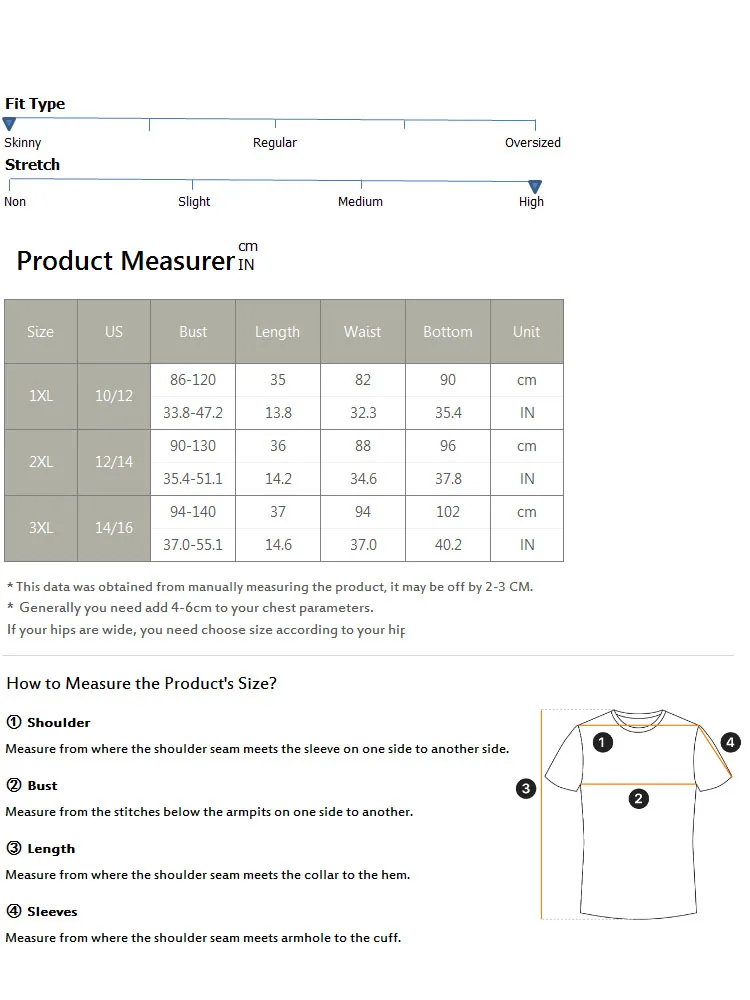Click the Product Measurer heading
The height and width of the screenshot is (1000, 750).
(x=125, y=261)
